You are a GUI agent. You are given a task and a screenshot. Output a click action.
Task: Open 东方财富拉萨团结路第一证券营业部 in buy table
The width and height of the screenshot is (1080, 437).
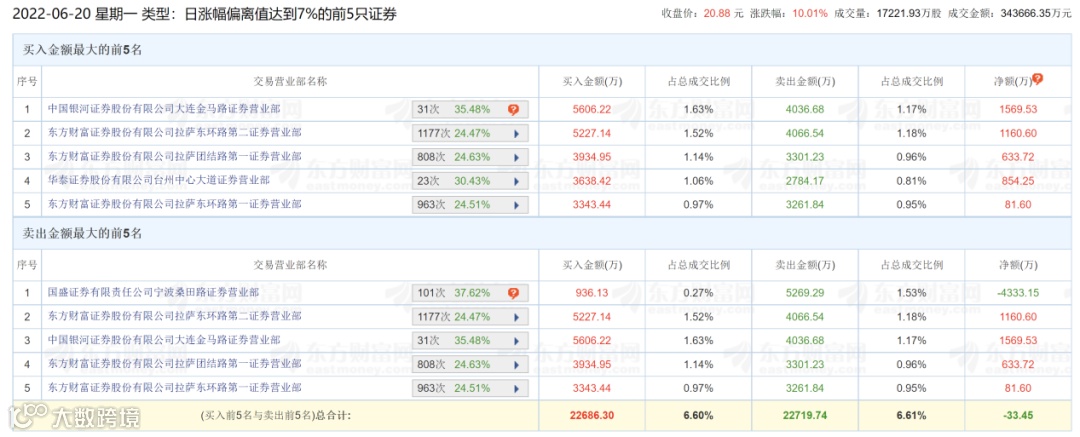[174, 156]
